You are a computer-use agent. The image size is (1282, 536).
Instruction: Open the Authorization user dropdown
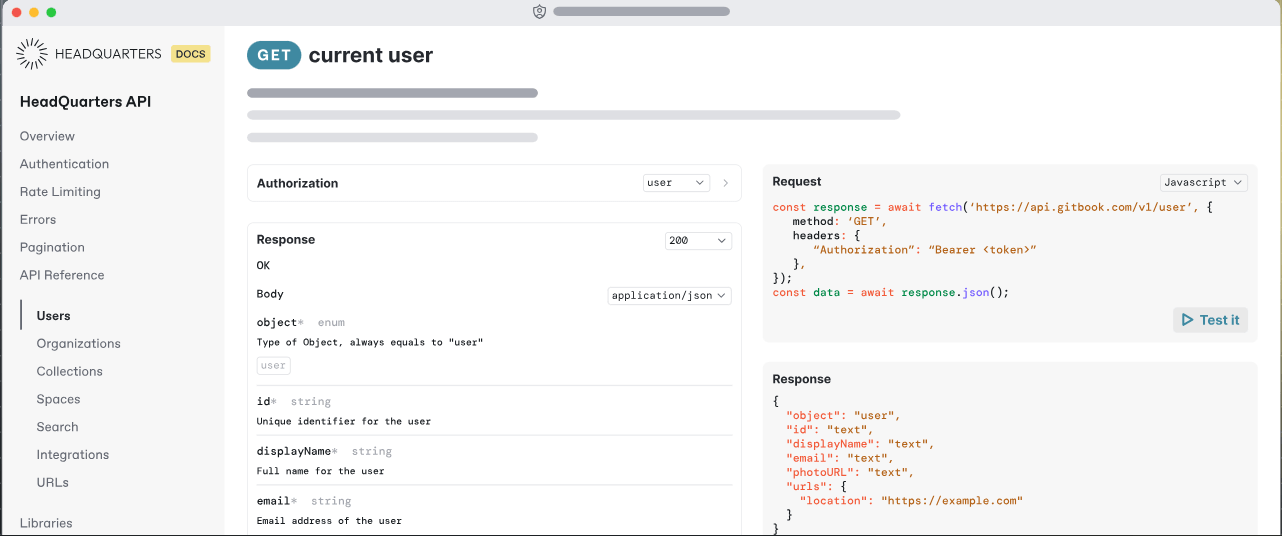point(676,183)
